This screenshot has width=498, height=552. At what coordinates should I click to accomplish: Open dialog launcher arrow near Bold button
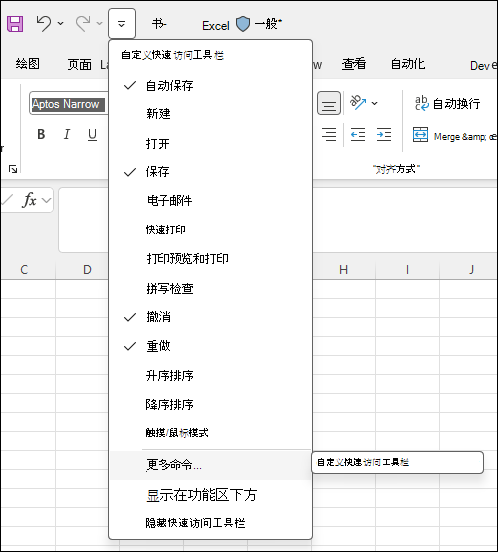click(13, 169)
